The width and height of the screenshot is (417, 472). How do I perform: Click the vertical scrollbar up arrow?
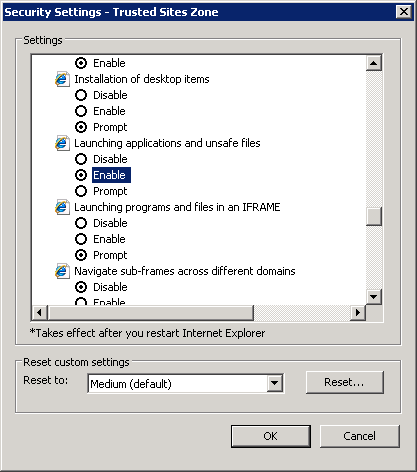374,63
